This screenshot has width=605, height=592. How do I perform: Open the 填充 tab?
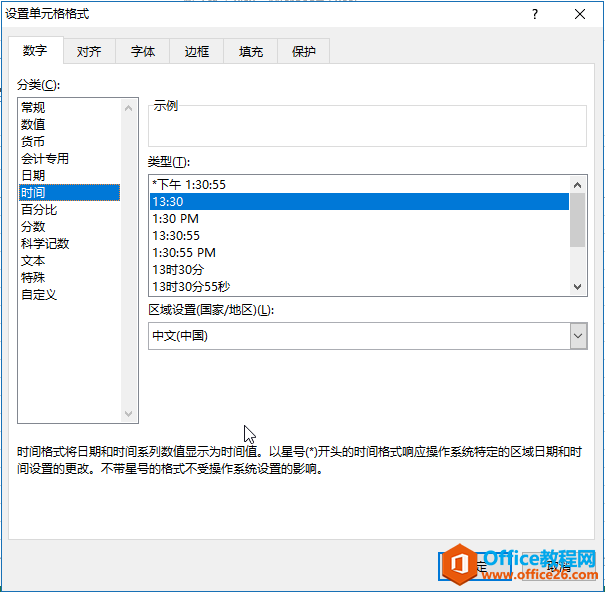coord(251,51)
